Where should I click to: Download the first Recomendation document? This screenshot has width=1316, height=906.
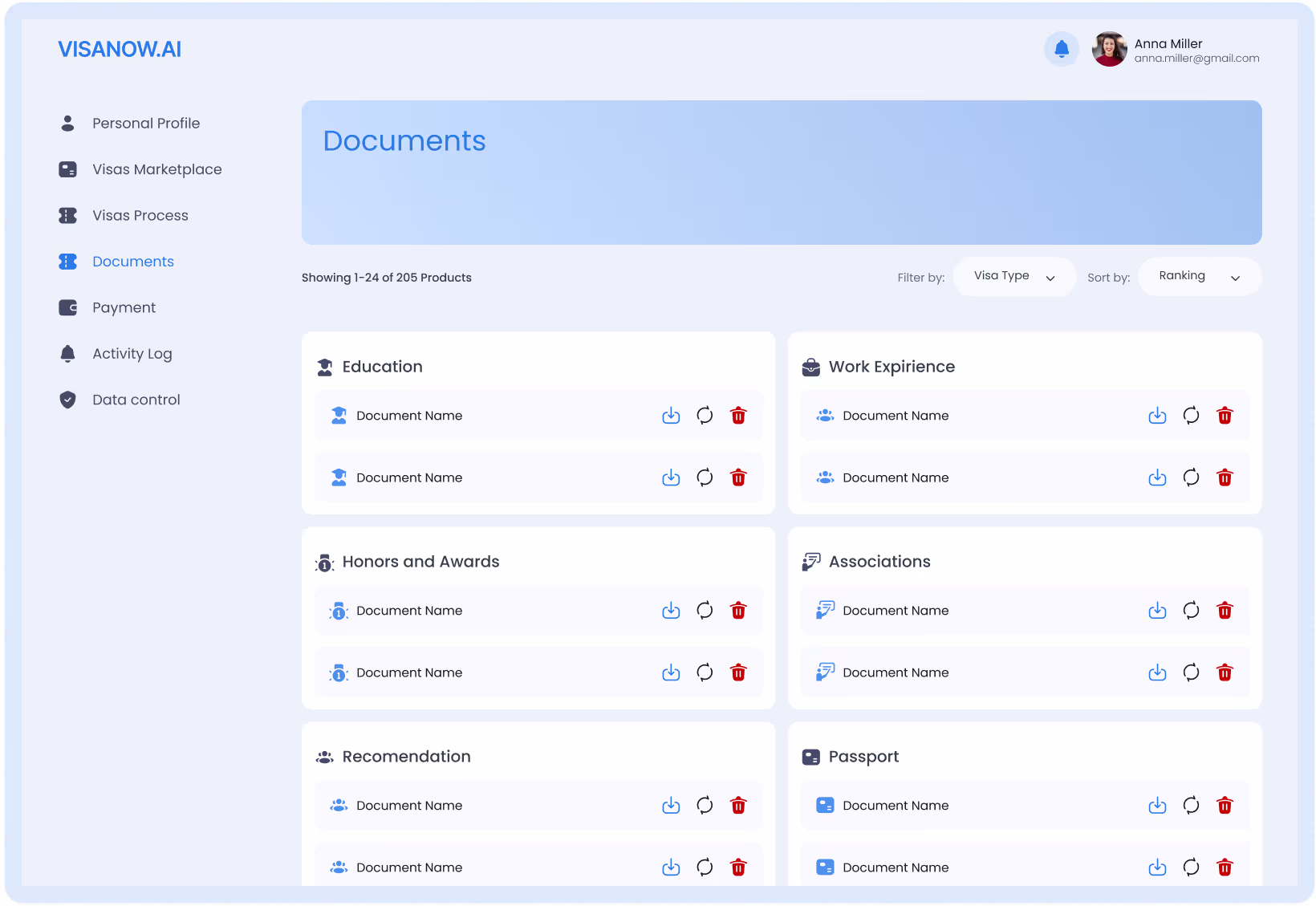pyautogui.click(x=671, y=806)
